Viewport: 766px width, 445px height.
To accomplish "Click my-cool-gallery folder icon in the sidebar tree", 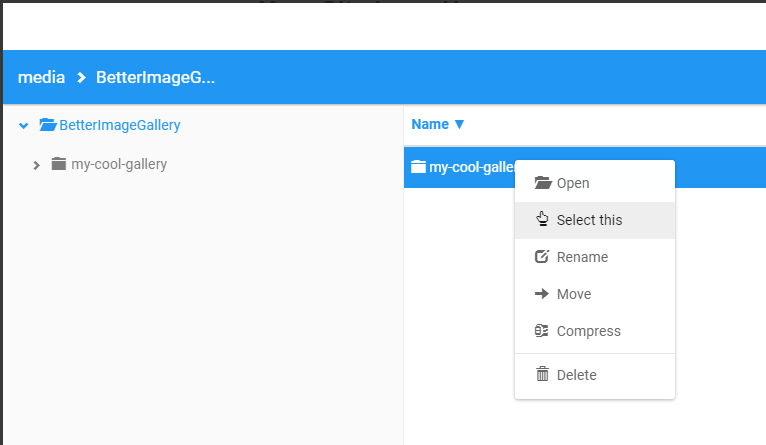I will [x=59, y=164].
